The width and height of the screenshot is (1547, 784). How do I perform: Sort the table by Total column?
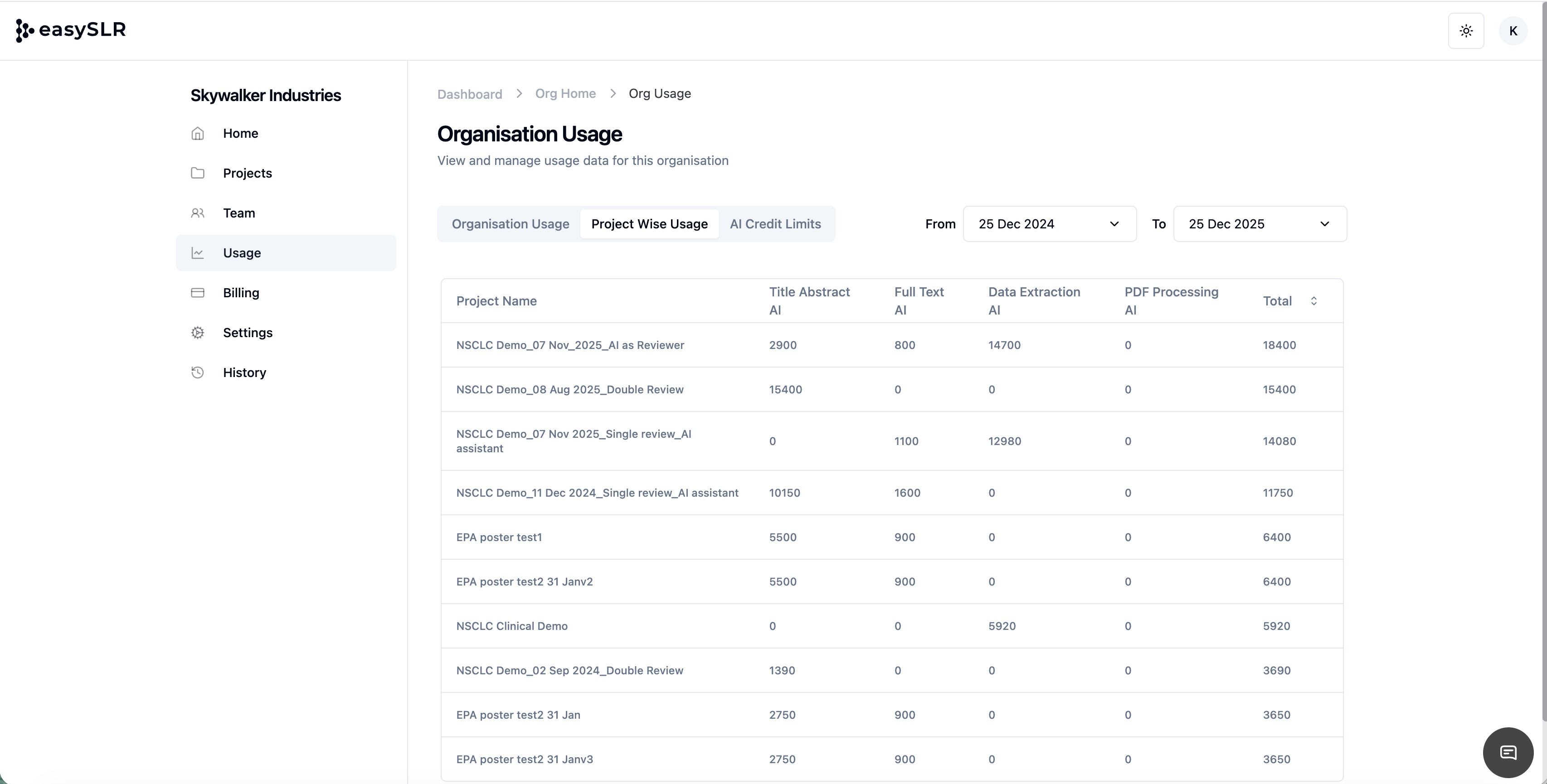point(1313,301)
